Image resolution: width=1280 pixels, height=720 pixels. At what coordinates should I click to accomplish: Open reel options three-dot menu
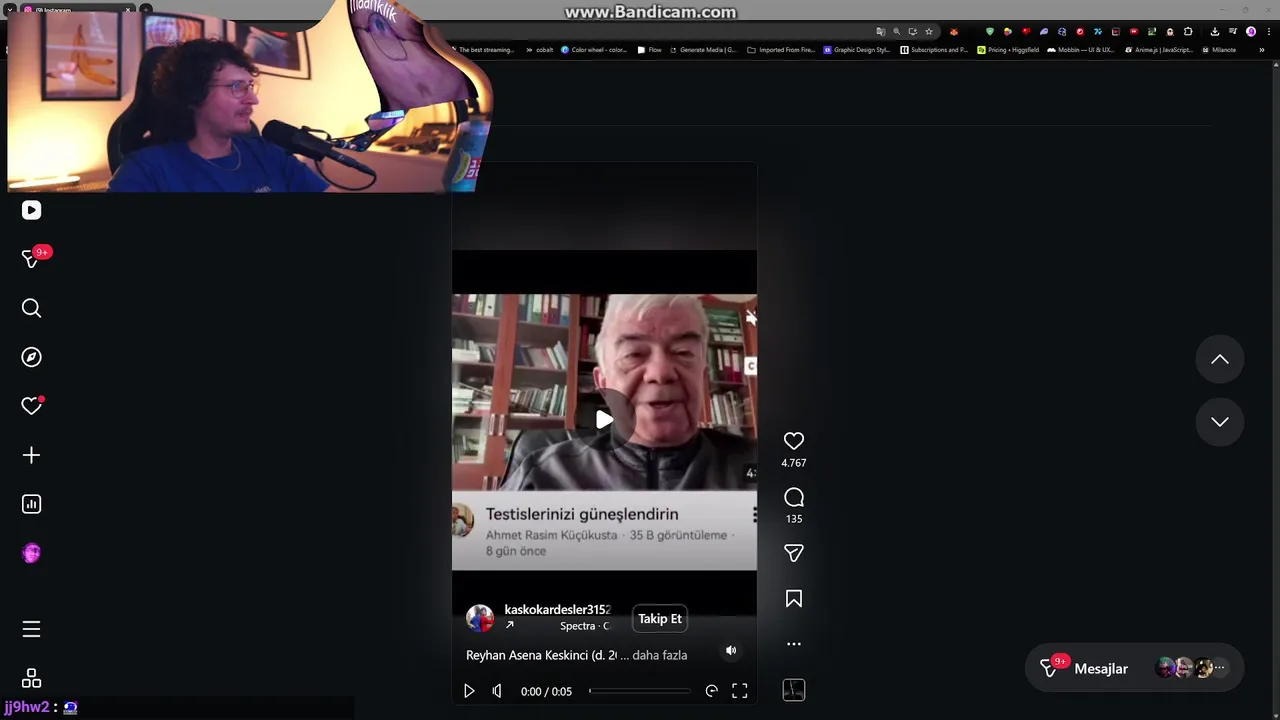coord(794,644)
